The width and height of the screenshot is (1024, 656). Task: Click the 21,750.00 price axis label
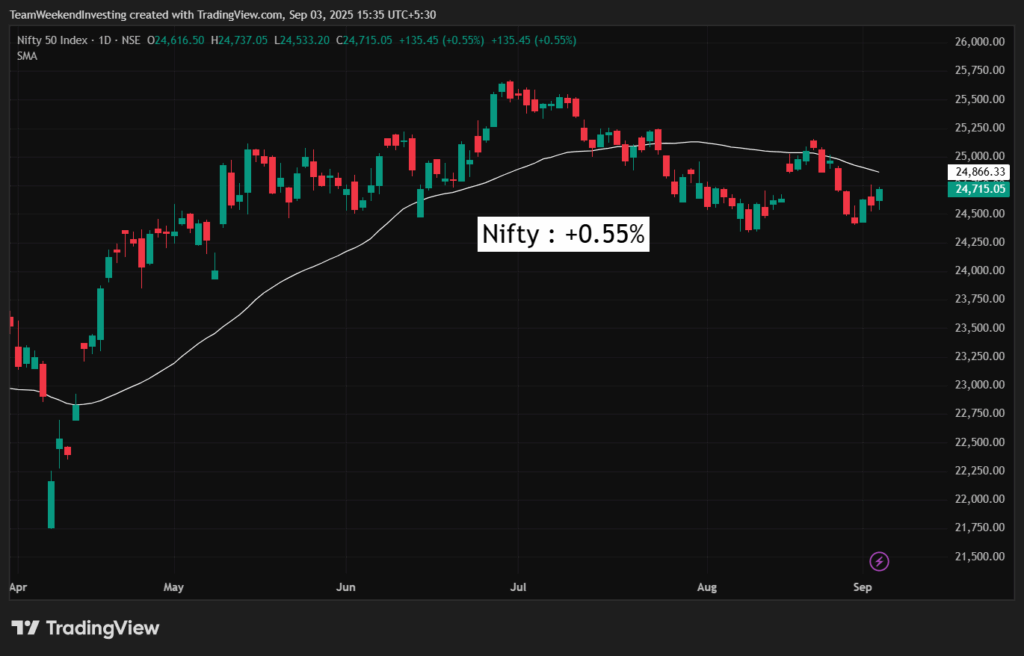click(x=980, y=527)
